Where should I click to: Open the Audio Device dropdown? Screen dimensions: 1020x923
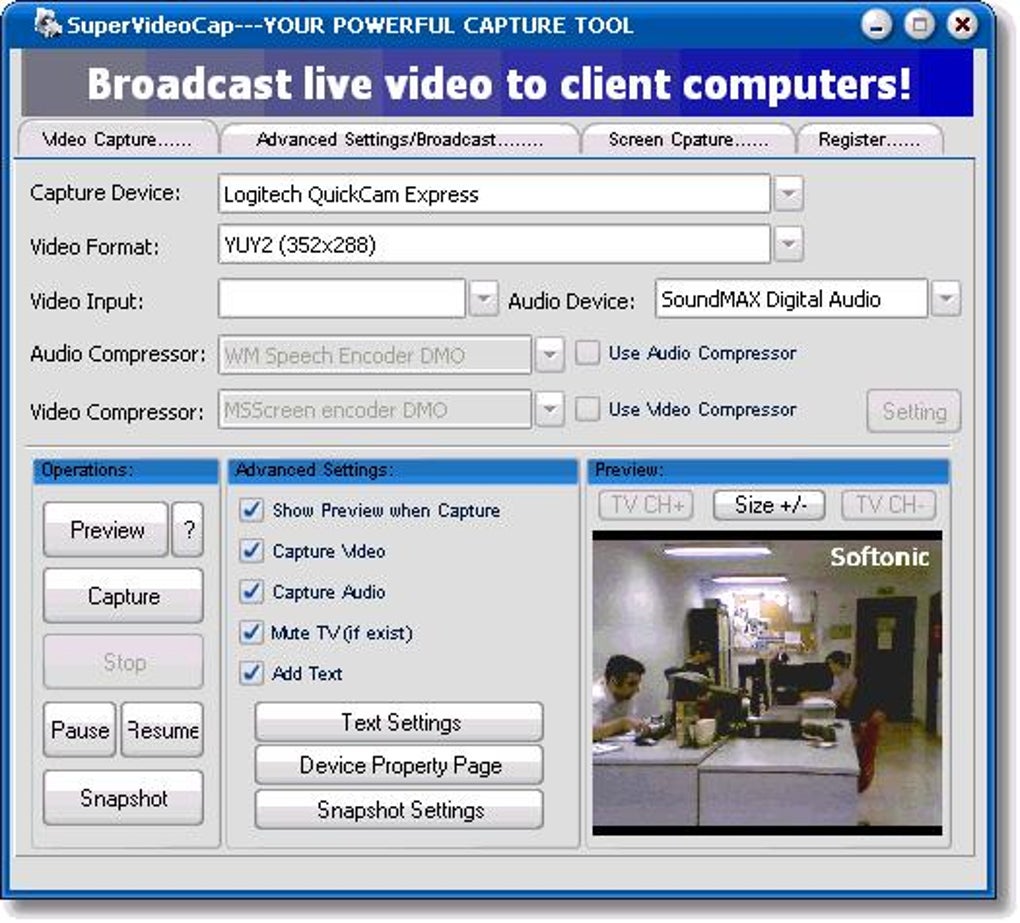point(945,299)
